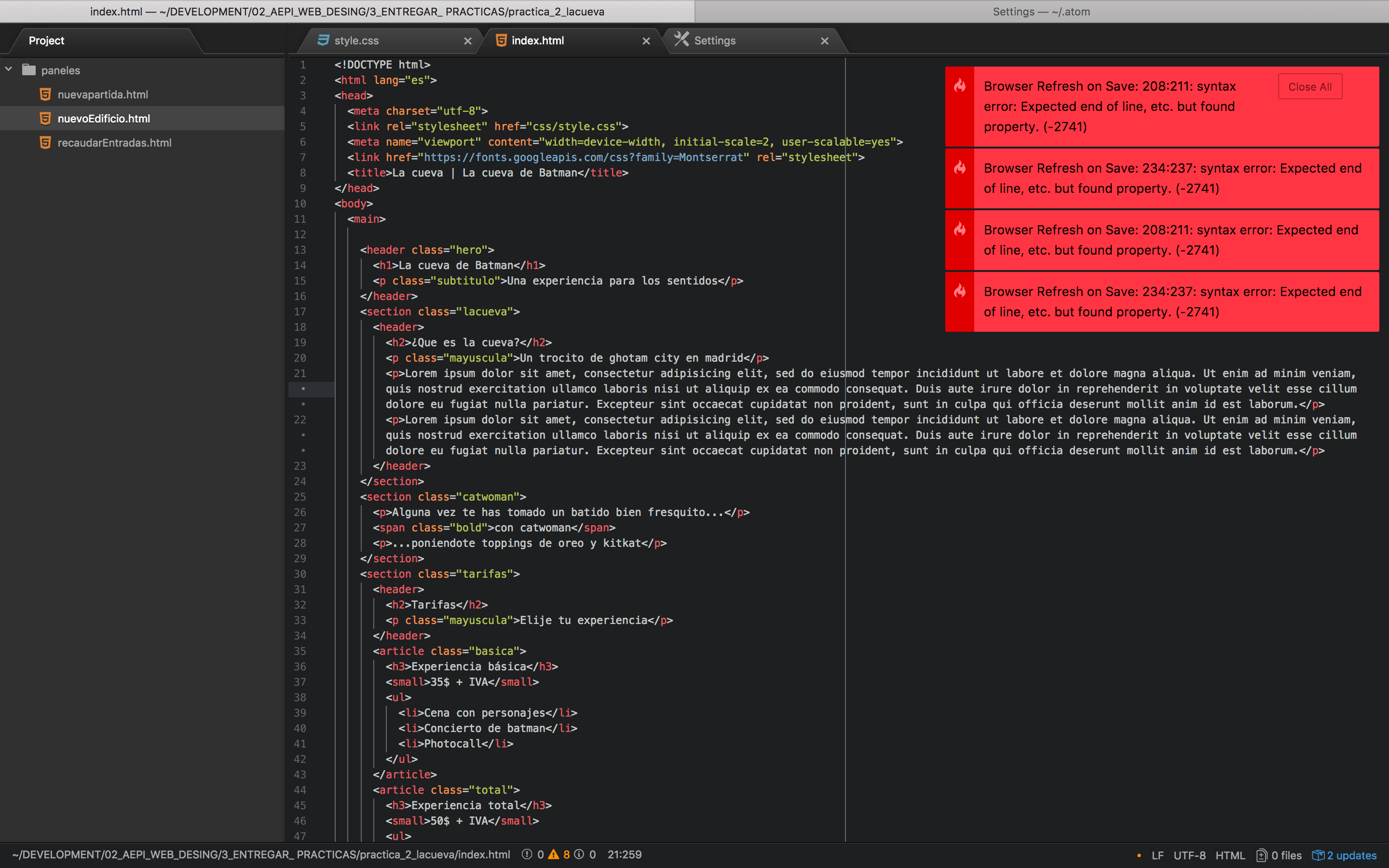Close the style.css tab

(468, 41)
